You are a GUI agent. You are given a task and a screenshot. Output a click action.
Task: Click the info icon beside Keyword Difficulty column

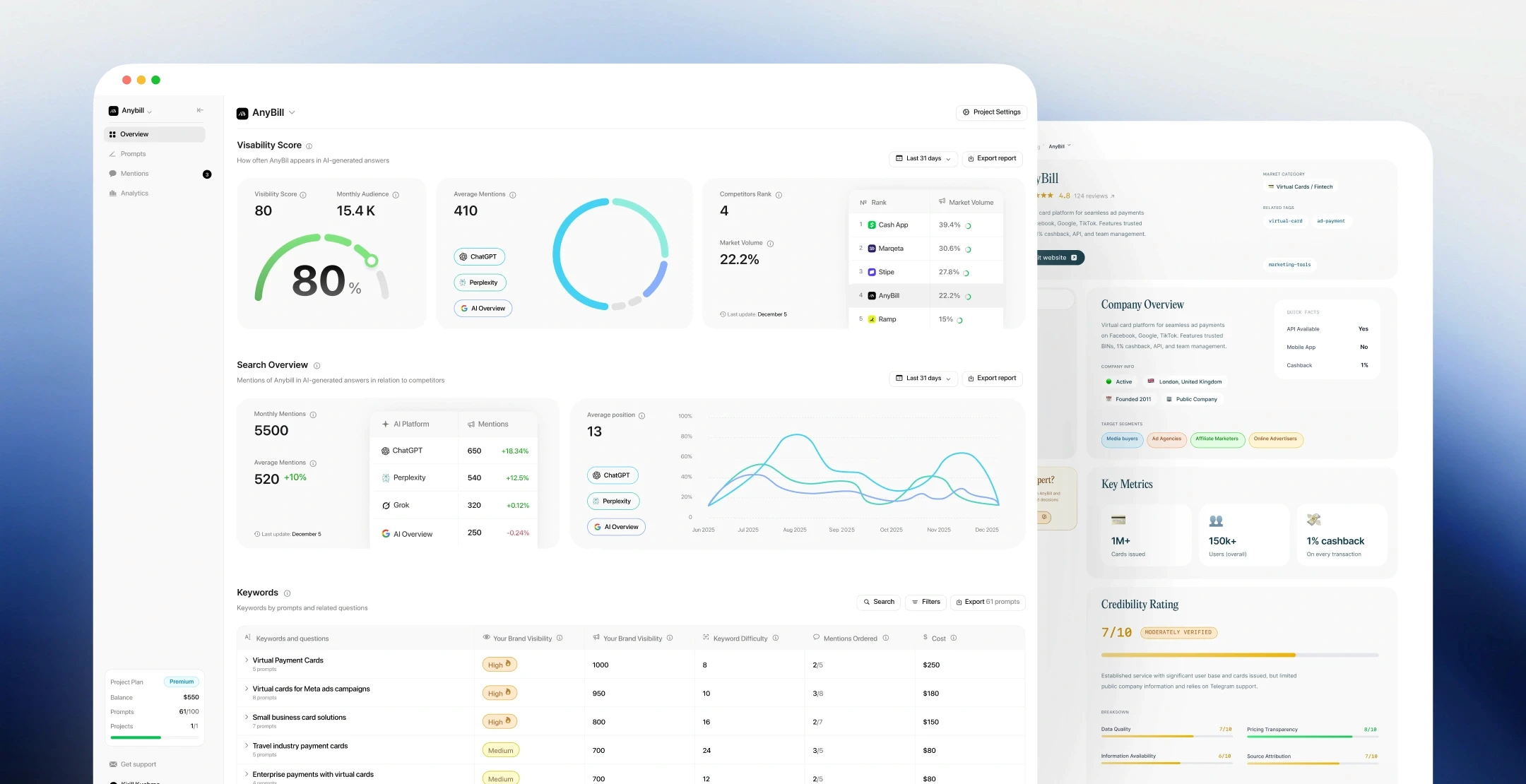(775, 638)
